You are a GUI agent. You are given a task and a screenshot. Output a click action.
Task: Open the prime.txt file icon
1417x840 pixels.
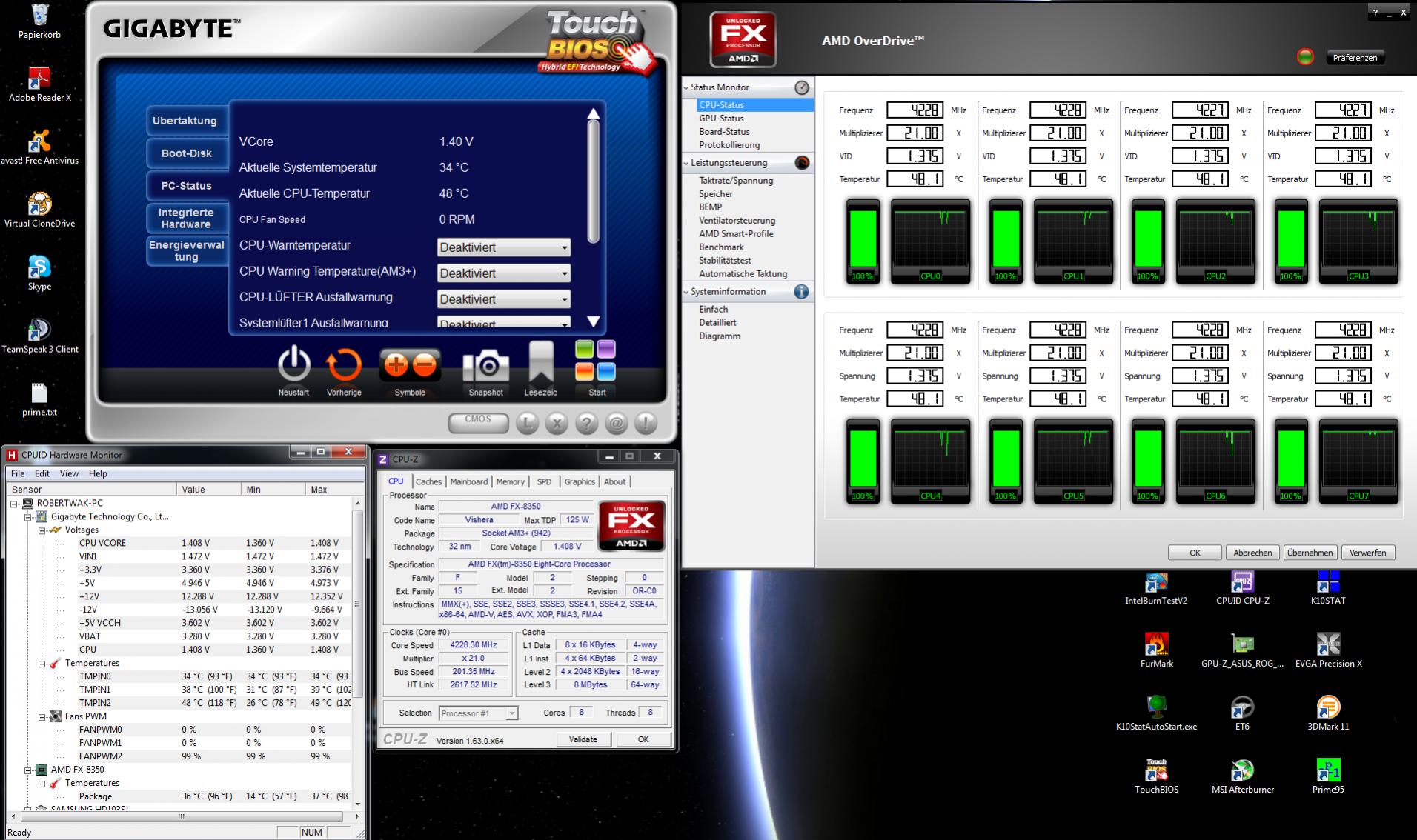(x=40, y=393)
